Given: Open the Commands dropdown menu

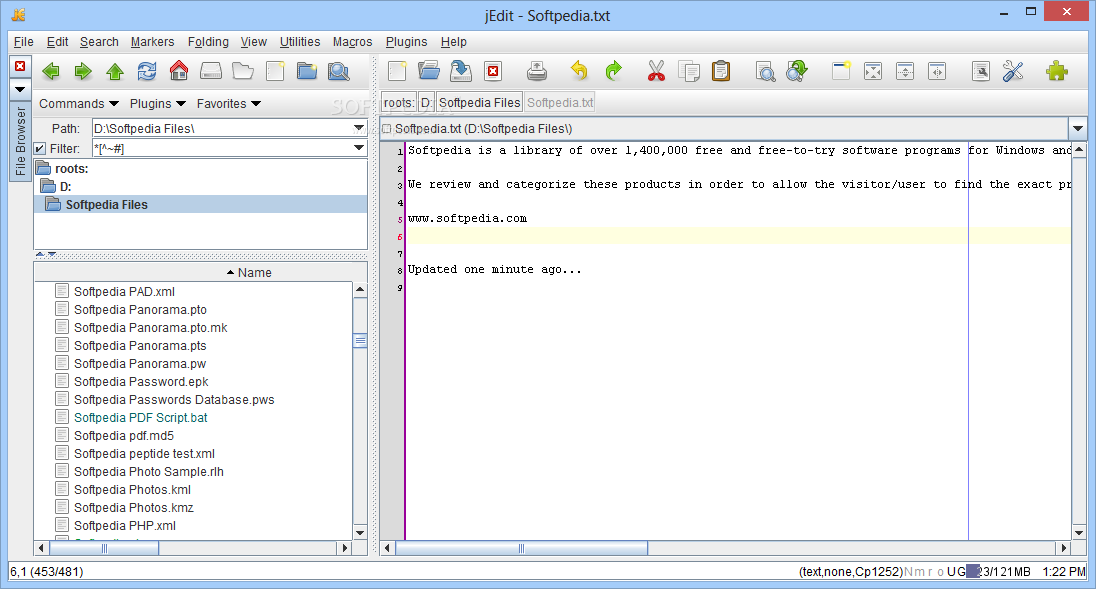Looking at the screenshot, I should click(x=78, y=103).
